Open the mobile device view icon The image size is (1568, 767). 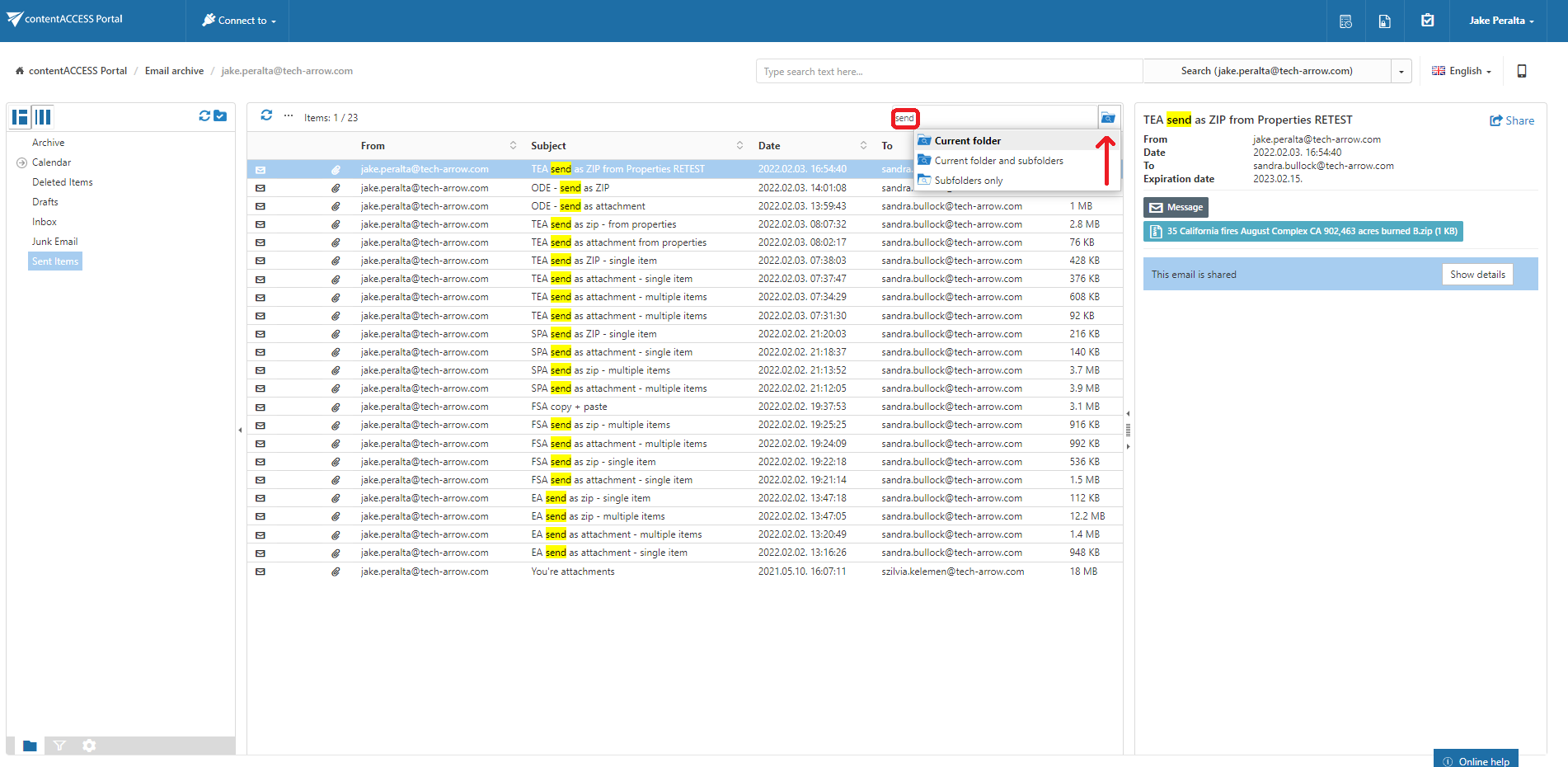pyautogui.click(x=1522, y=71)
